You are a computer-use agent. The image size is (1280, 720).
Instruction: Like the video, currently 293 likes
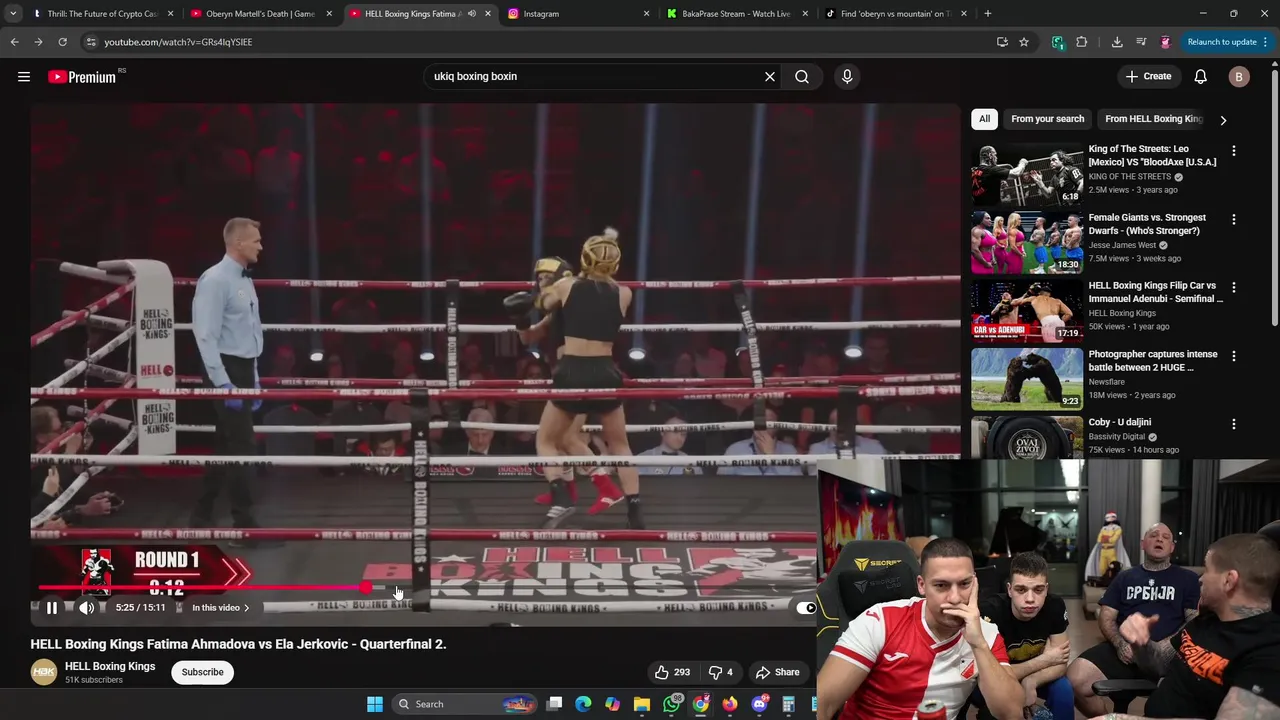tap(672, 672)
